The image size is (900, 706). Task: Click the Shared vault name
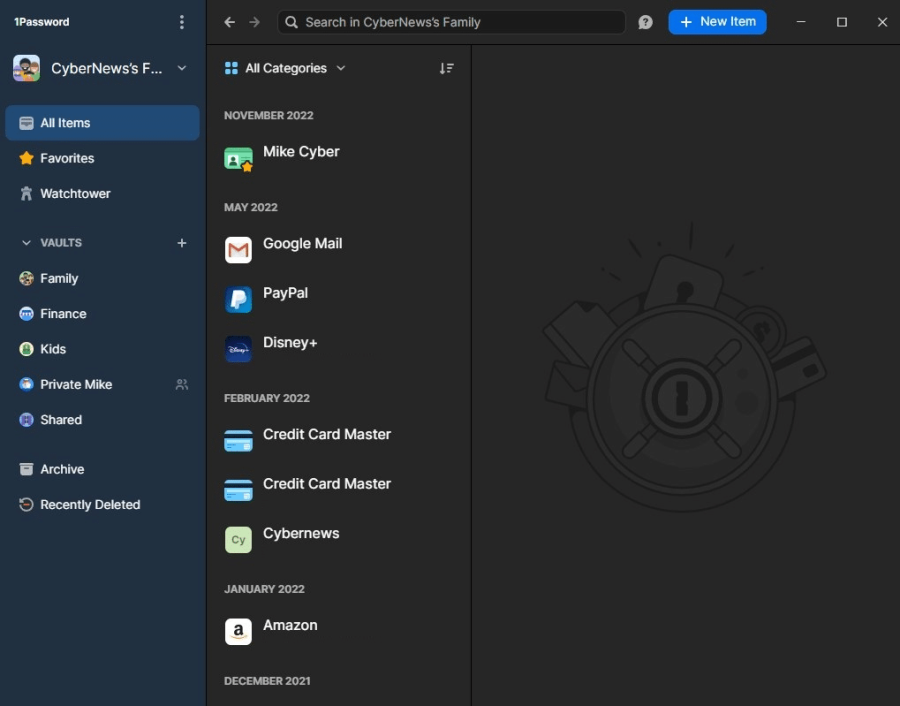tap(61, 420)
